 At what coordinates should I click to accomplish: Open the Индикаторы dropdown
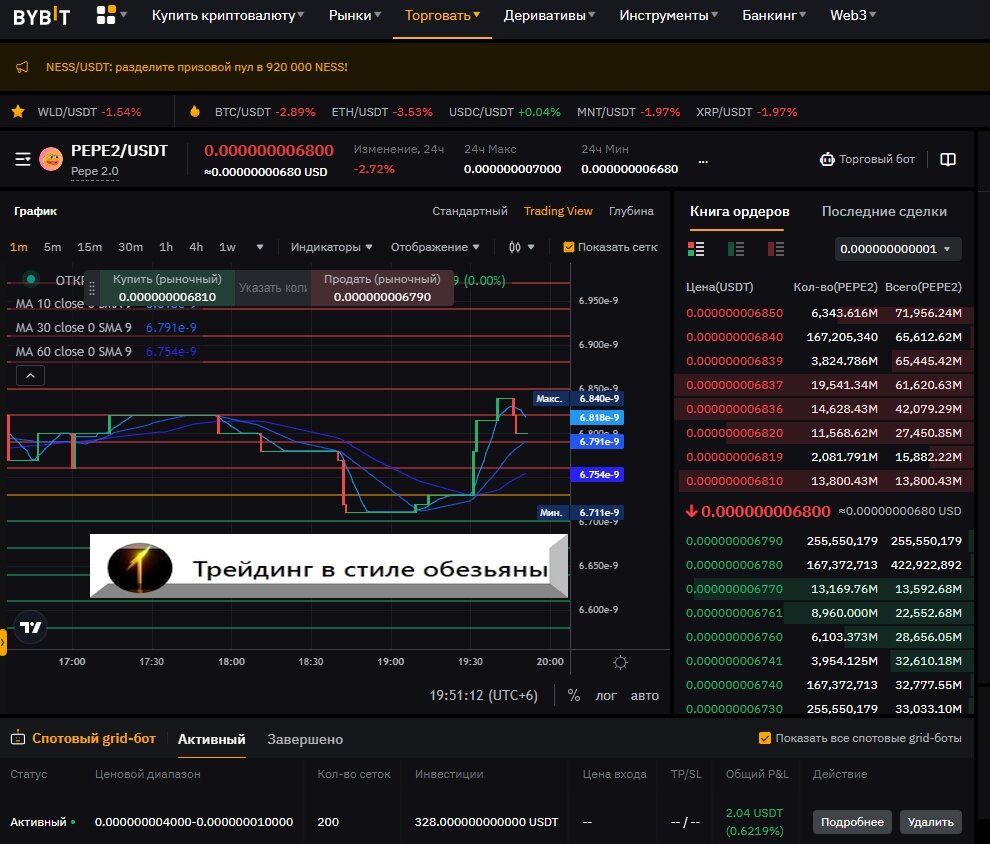tap(331, 247)
